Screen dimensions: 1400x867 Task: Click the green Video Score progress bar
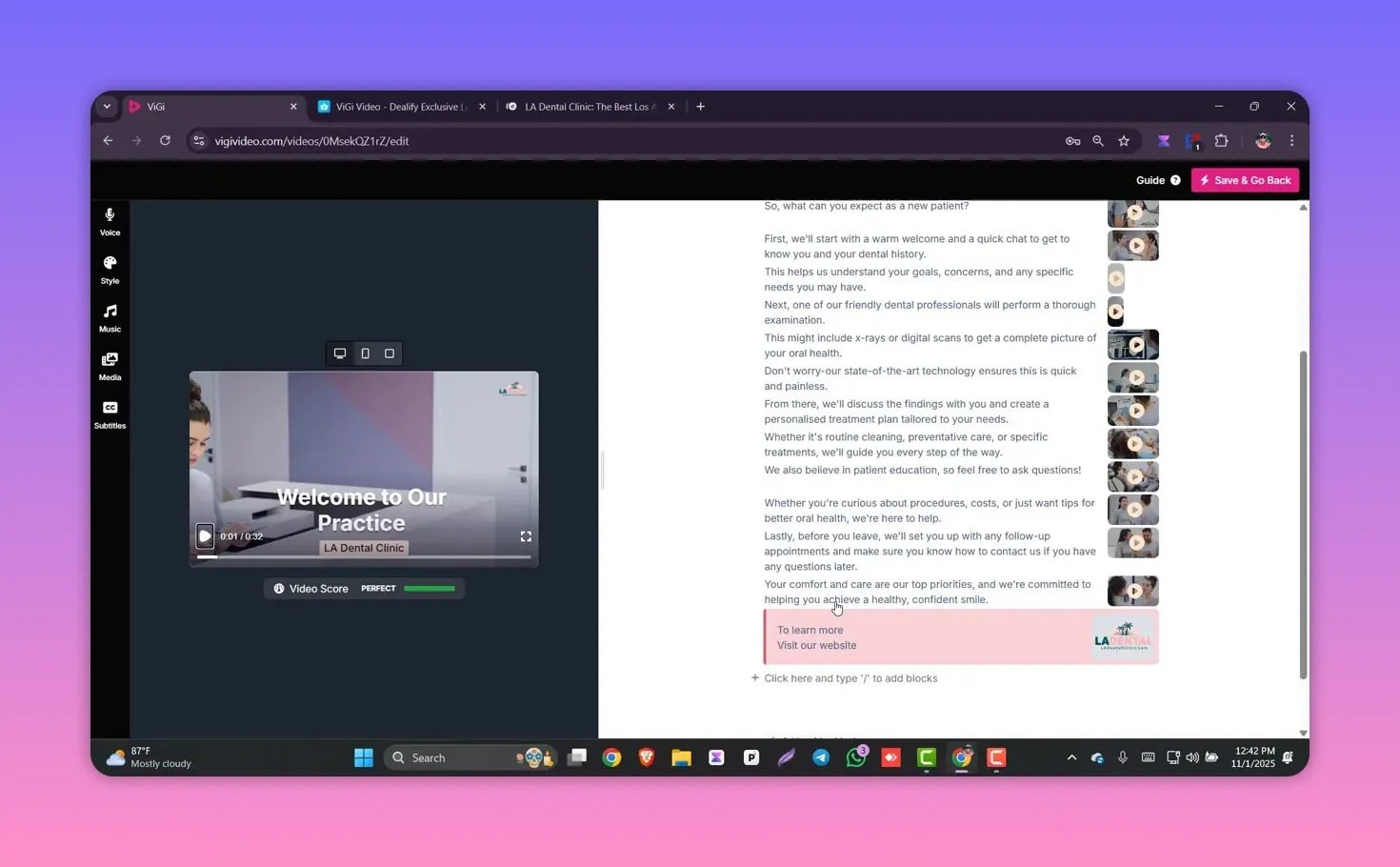(430, 588)
